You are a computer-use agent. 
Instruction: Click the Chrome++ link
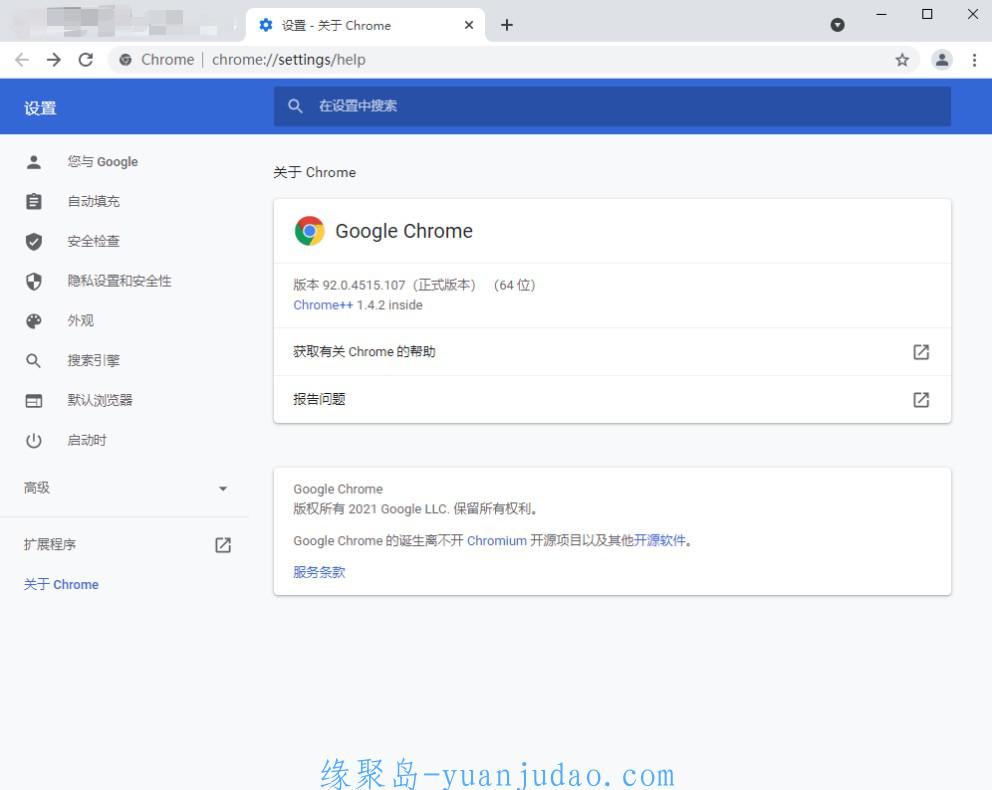coord(323,305)
